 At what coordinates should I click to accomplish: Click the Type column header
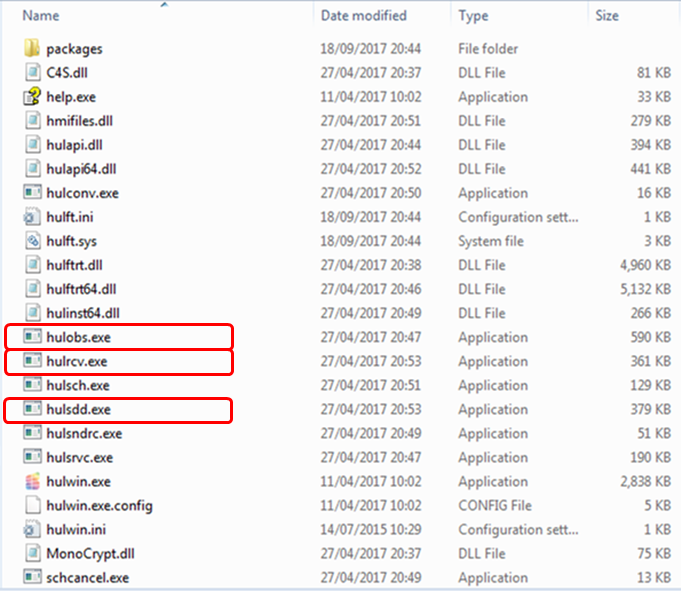tap(473, 16)
